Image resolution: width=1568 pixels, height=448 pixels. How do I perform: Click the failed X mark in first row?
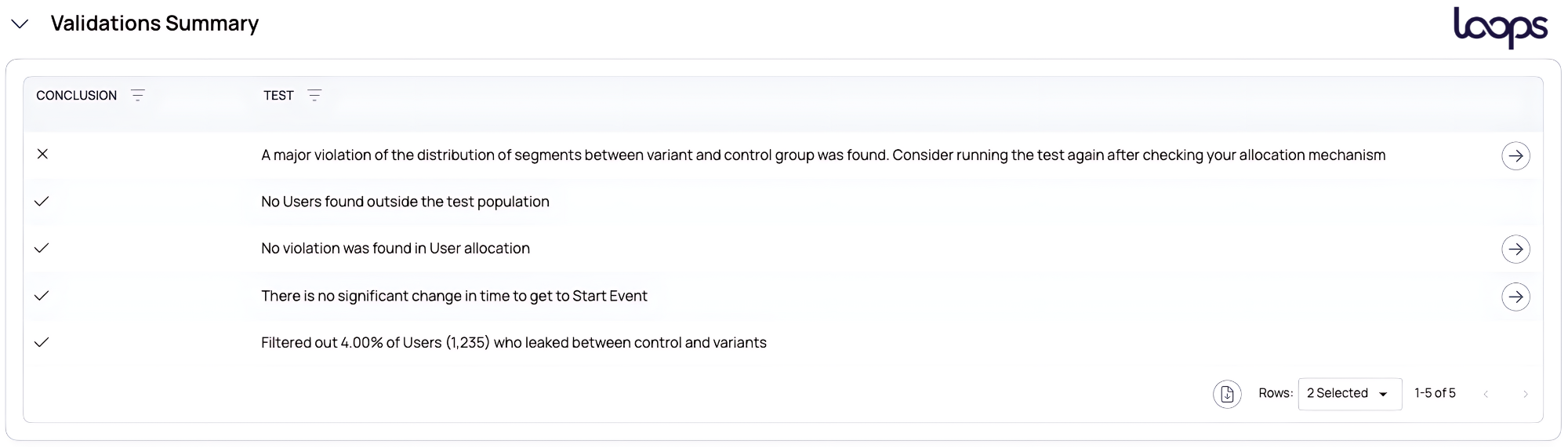pos(43,154)
